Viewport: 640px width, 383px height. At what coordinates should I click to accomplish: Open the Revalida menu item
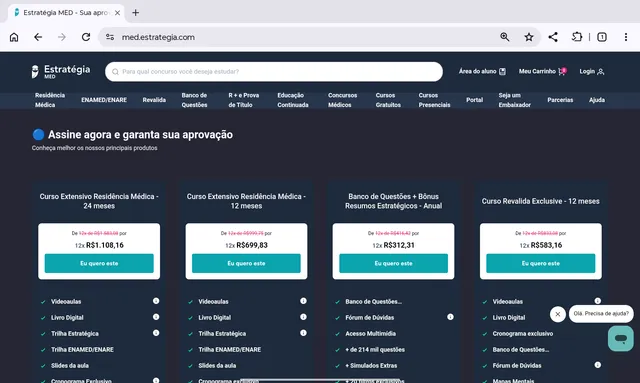coord(154,100)
